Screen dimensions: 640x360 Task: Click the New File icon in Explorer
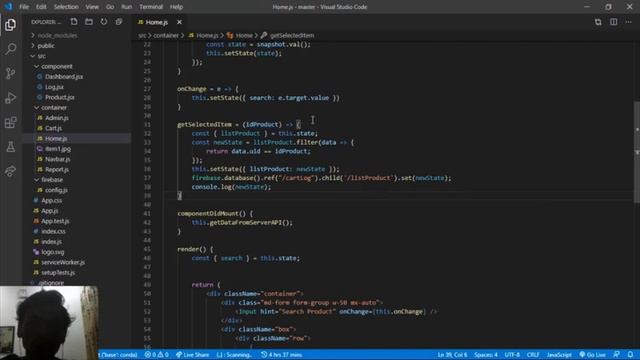74,22
